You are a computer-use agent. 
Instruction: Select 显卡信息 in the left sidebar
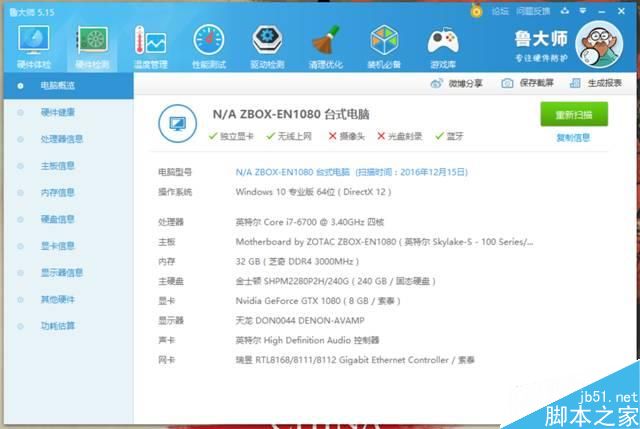click(x=57, y=246)
